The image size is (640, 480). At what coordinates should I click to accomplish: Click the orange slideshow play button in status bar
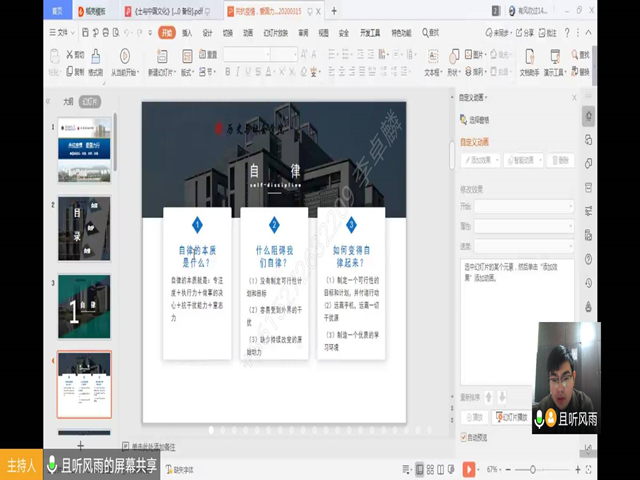tap(469, 468)
